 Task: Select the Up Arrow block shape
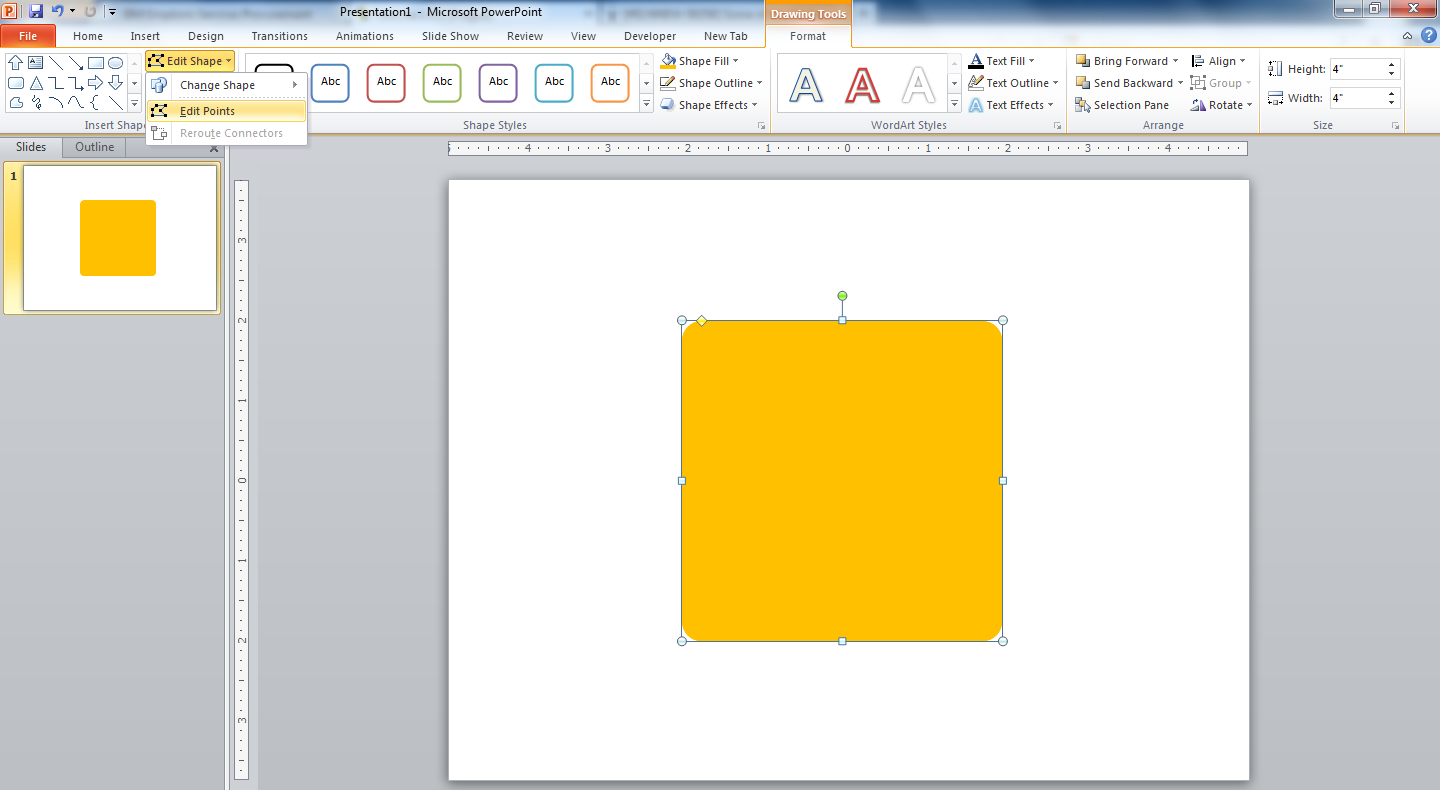(16, 63)
